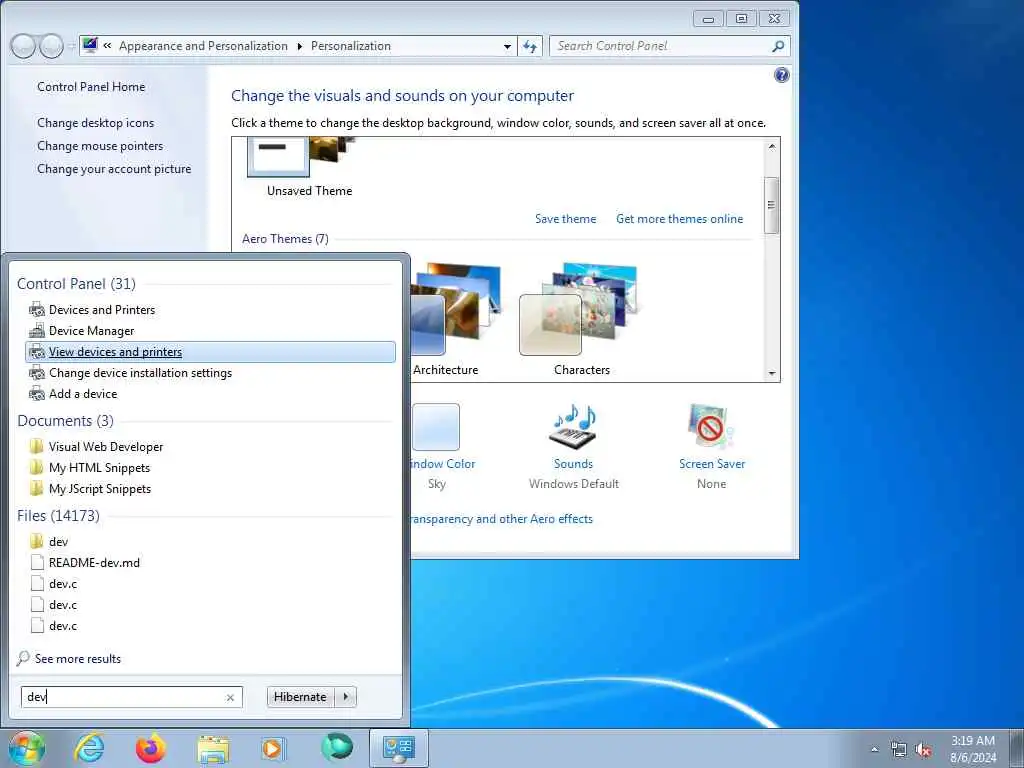
Task: Click Appearance and Personalization breadcrumb
Action: tap(203, 46)
